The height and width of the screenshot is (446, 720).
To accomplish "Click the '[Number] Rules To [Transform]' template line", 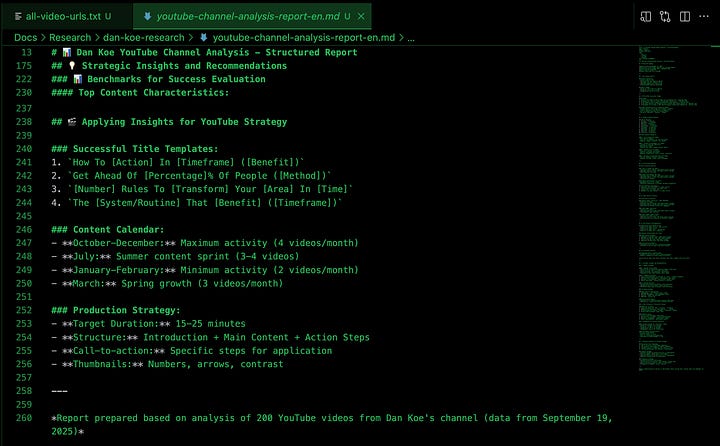I will 202,189.
